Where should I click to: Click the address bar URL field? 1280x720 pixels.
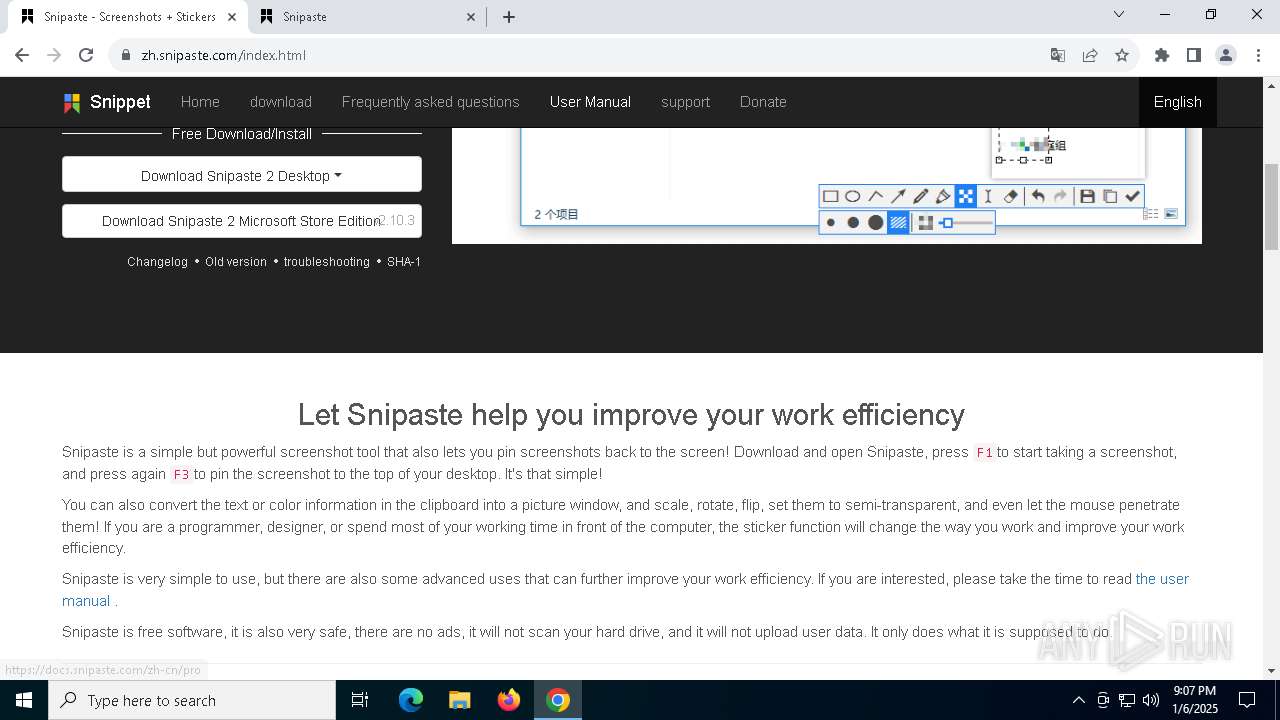point(580,55)
